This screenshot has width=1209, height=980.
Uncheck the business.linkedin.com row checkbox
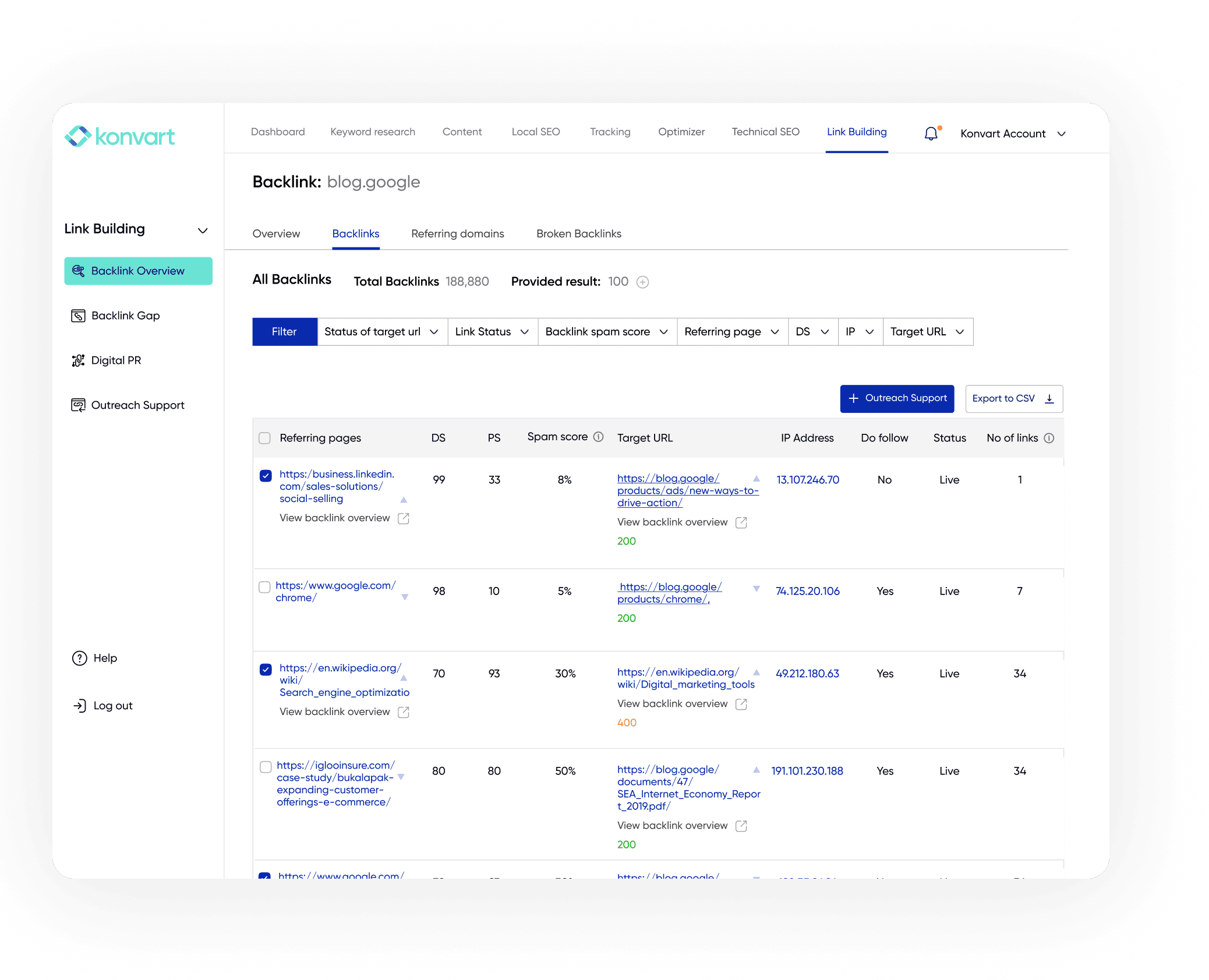pyautogui.click(x=265, y=476)
